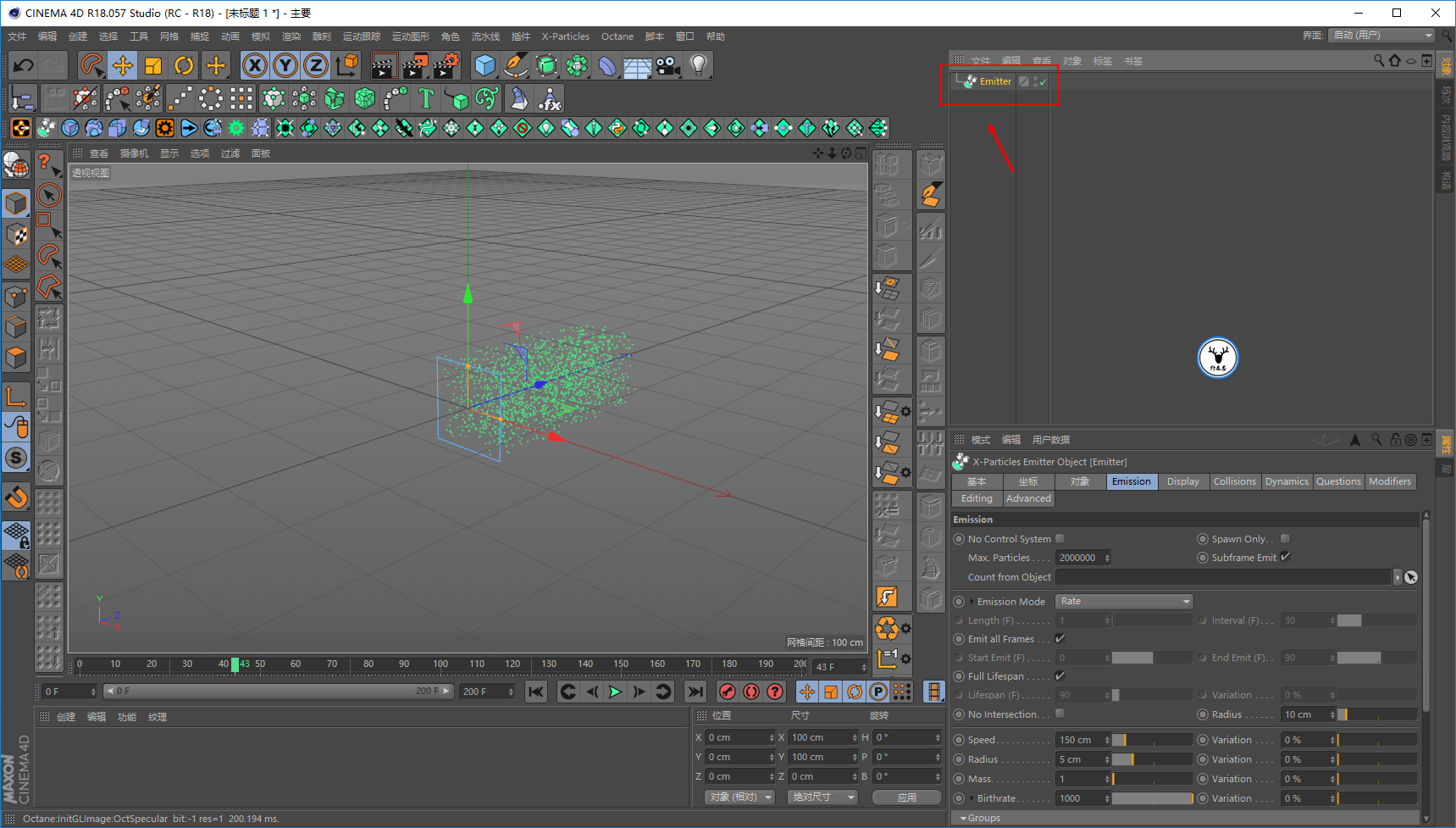Expand Birthrate disclosure triangle
The image size is (1456, 828).
[x=972, y=798]
